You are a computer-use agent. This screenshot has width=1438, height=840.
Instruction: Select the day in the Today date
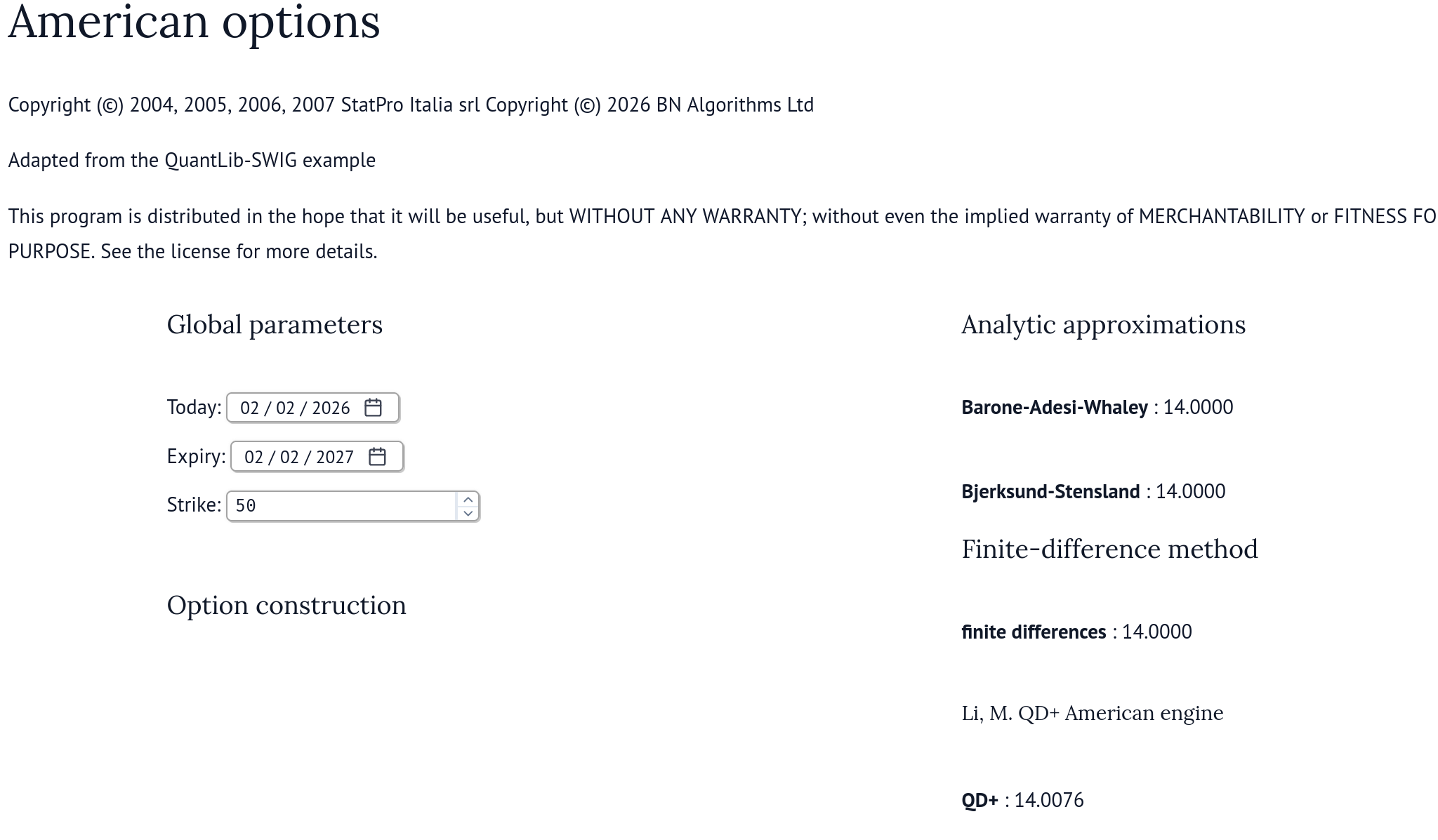click(x=285, y=408)
